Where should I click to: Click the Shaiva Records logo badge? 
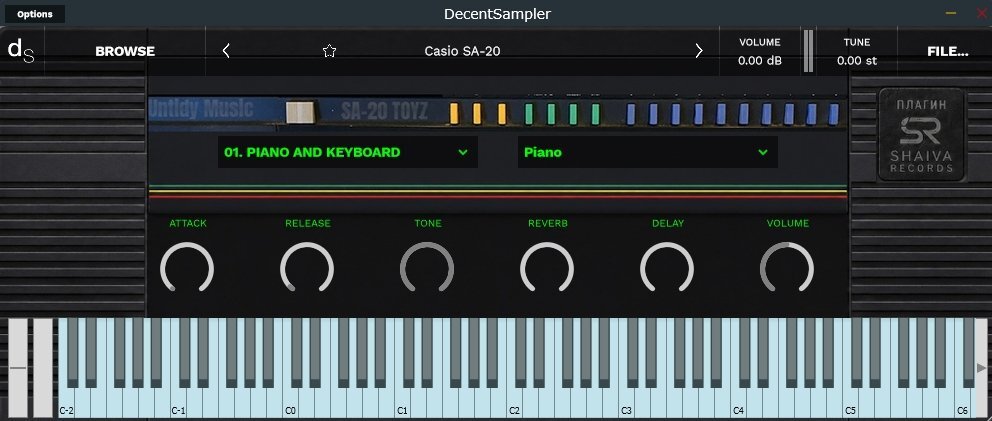click(921, 135)
